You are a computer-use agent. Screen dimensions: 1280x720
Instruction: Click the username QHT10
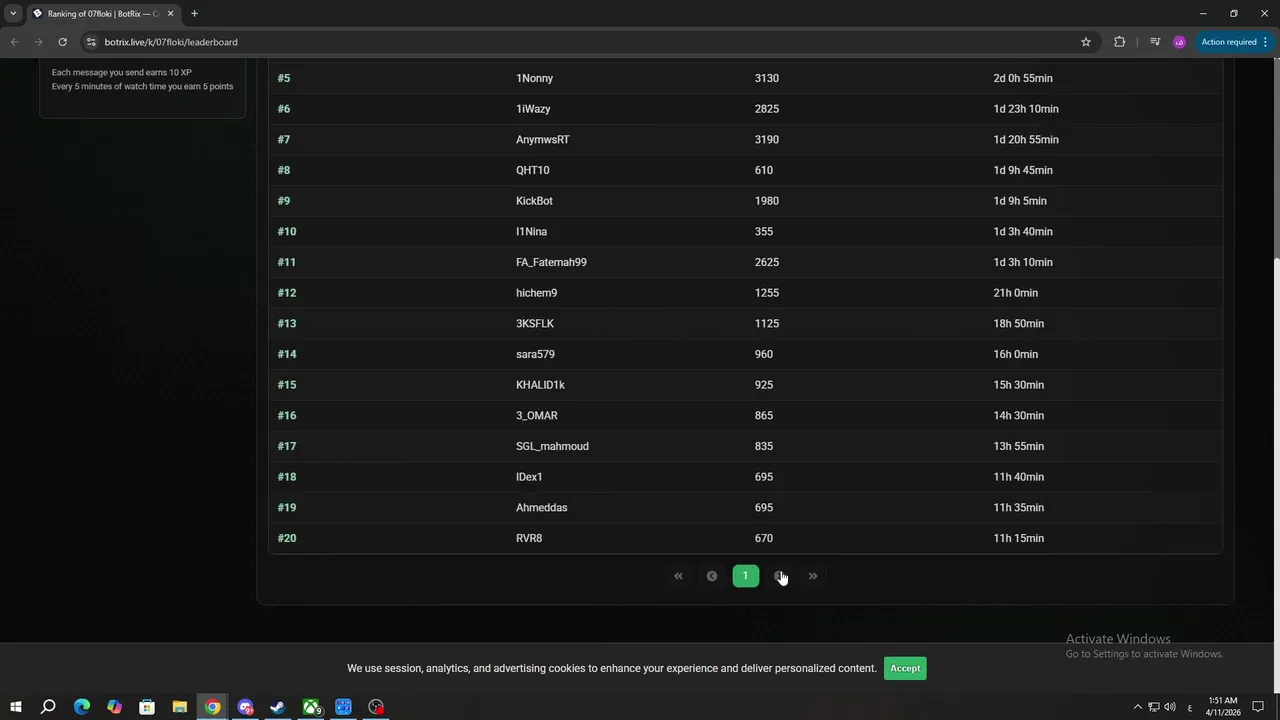[532, 170]
